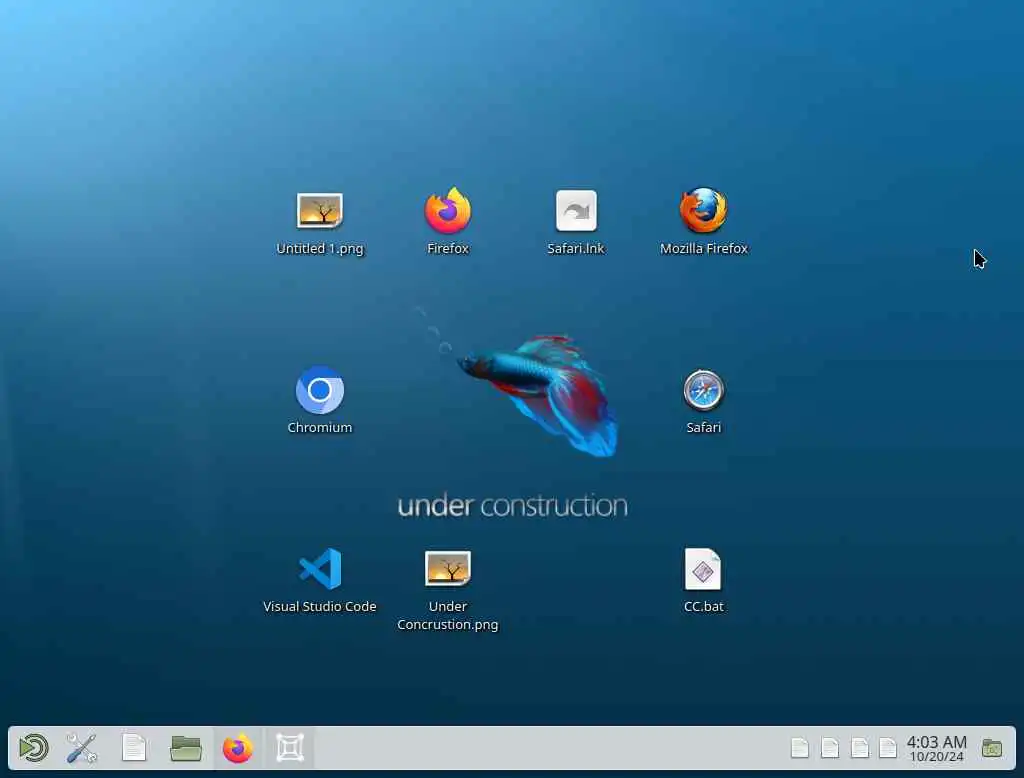
Task: Open the file manager folder in taskbar
Action: 186,748
